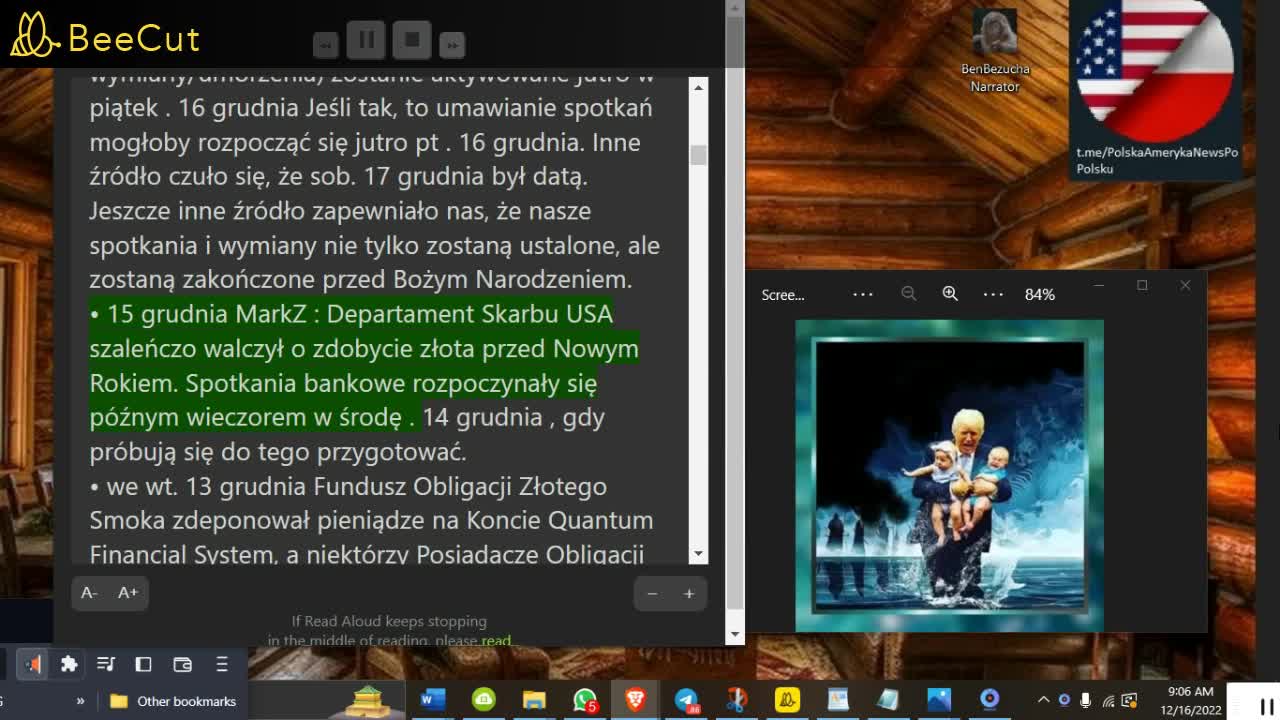
Task: Pause the Read Aloud playback
Action: pos(366,40)
